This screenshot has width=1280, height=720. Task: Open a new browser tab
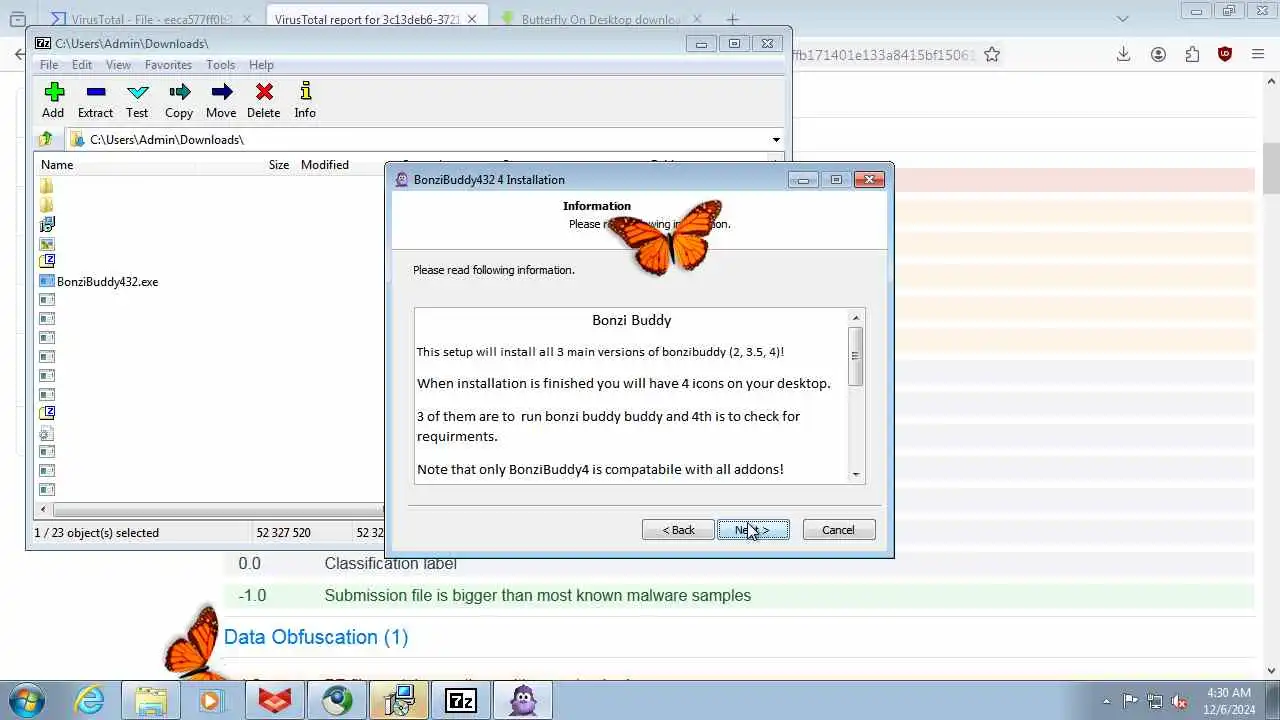click(x=732, y=19)
